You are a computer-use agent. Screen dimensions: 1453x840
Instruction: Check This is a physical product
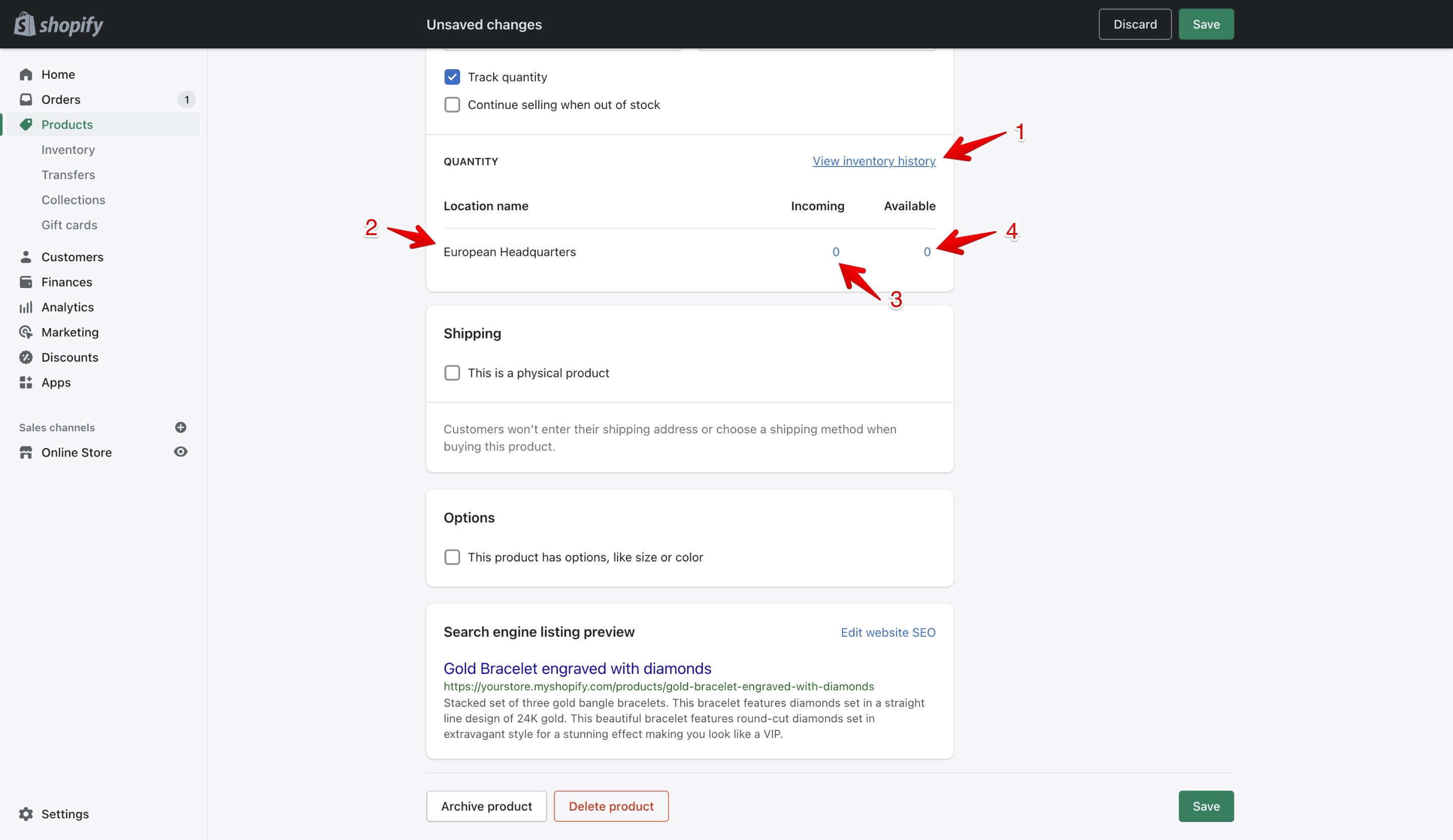click(x=452, y=373)
